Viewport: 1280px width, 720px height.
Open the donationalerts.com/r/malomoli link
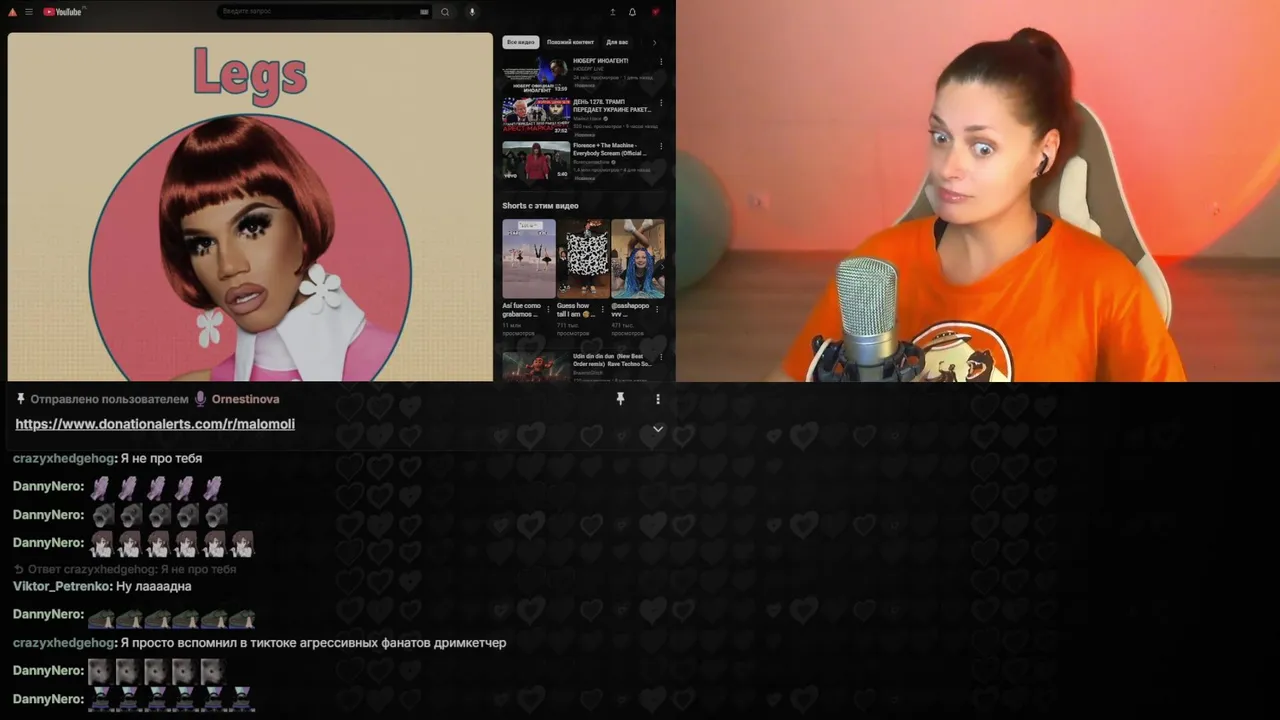[x=155, y=424]
